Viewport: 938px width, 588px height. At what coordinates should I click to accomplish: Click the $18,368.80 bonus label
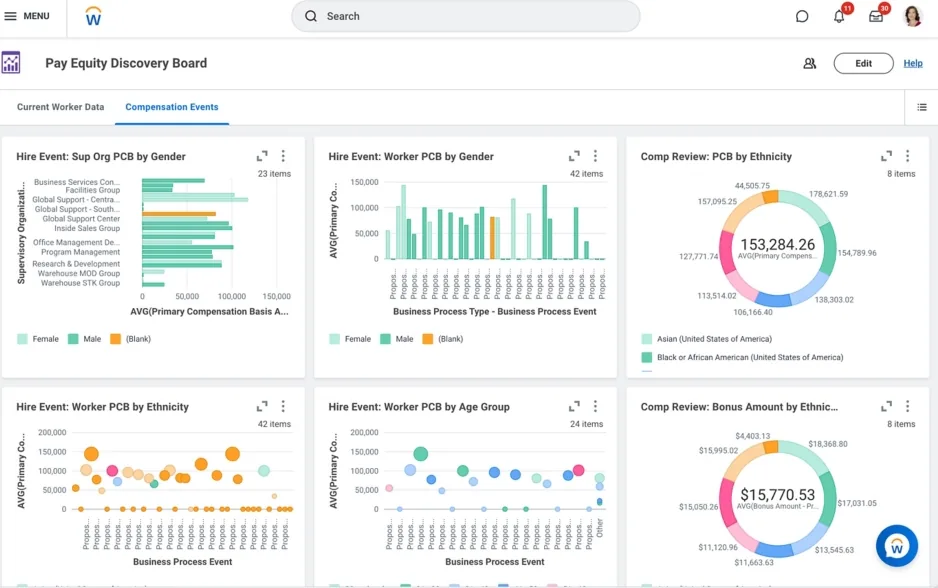pyautogui.click(x=827, y=444)
